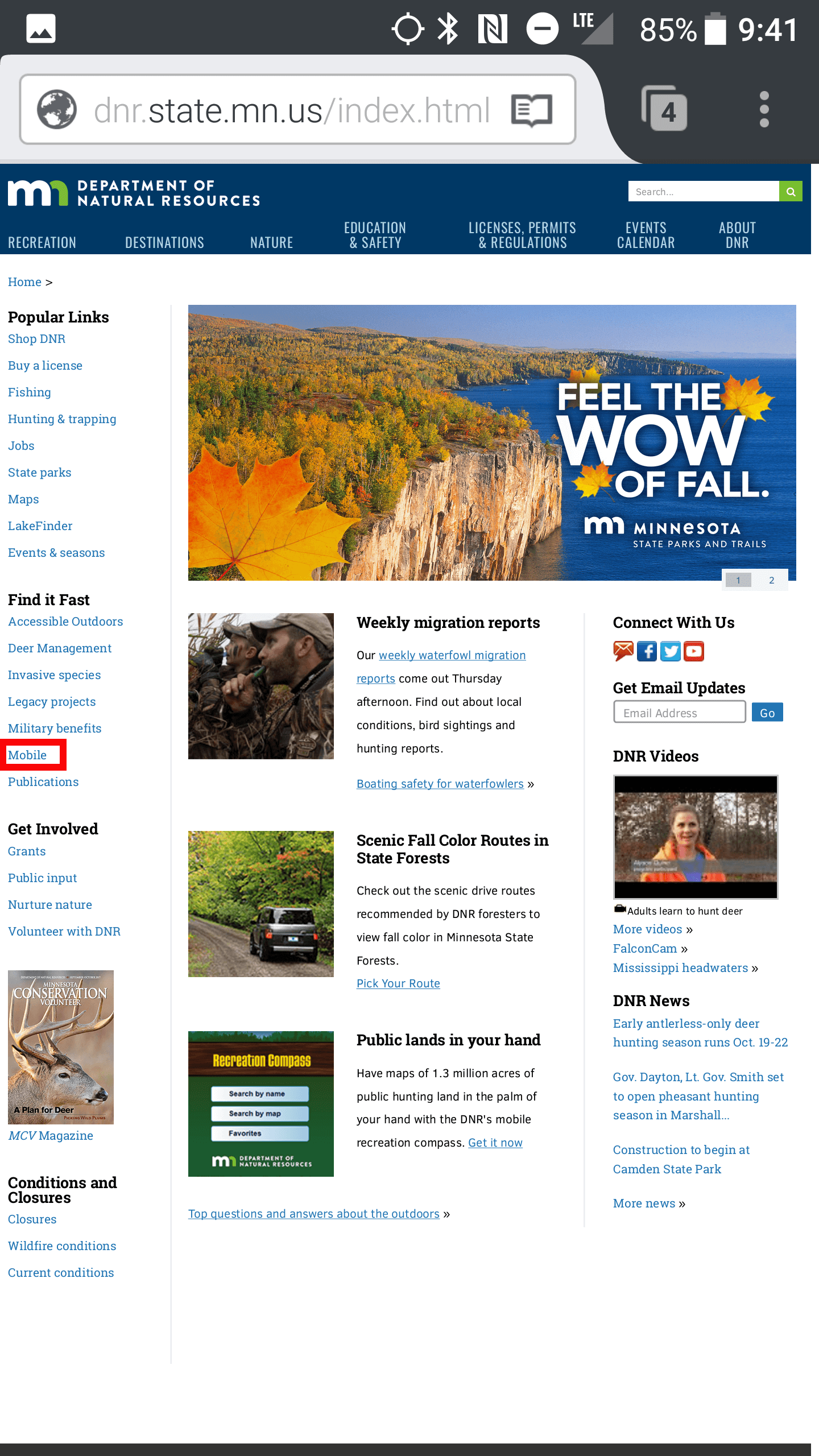Tap the reader mode book icon
The image size is (819, 1456).
coord(532,110)
